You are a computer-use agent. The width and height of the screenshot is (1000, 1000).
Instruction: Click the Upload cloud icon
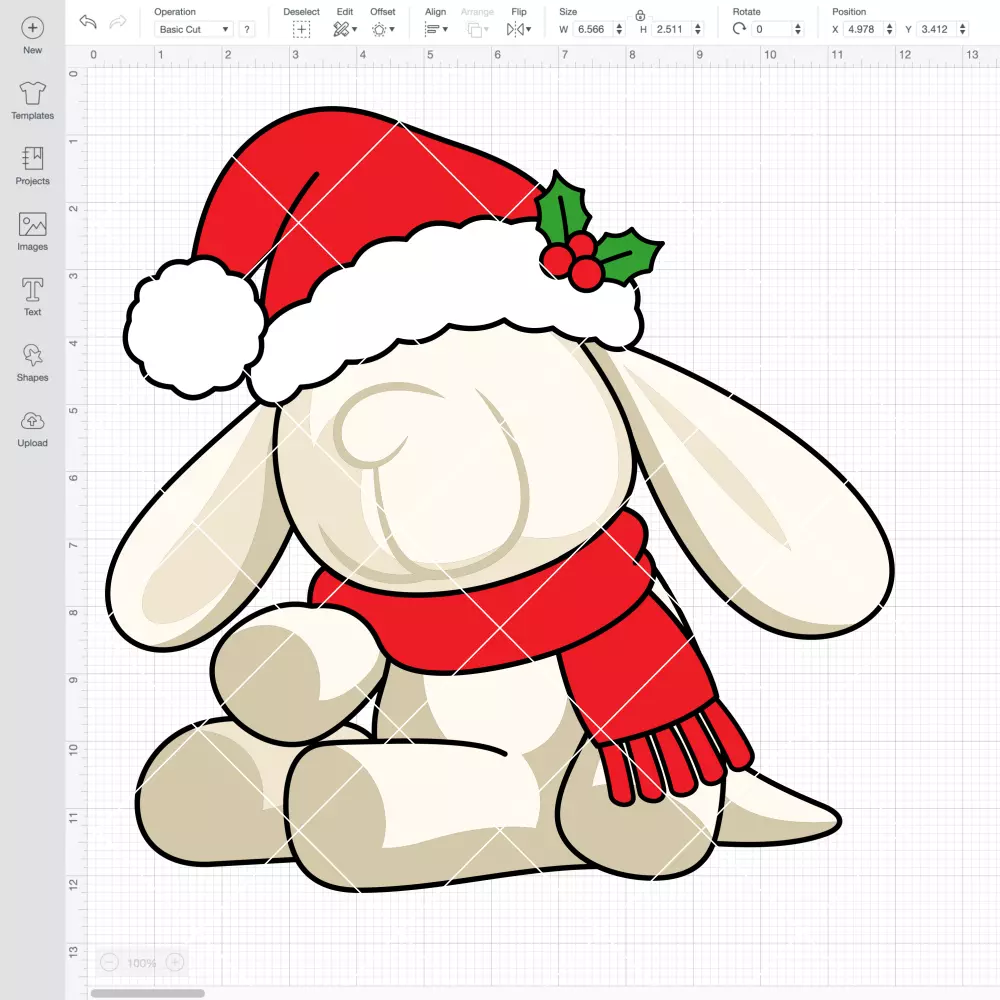pos(33,421)
